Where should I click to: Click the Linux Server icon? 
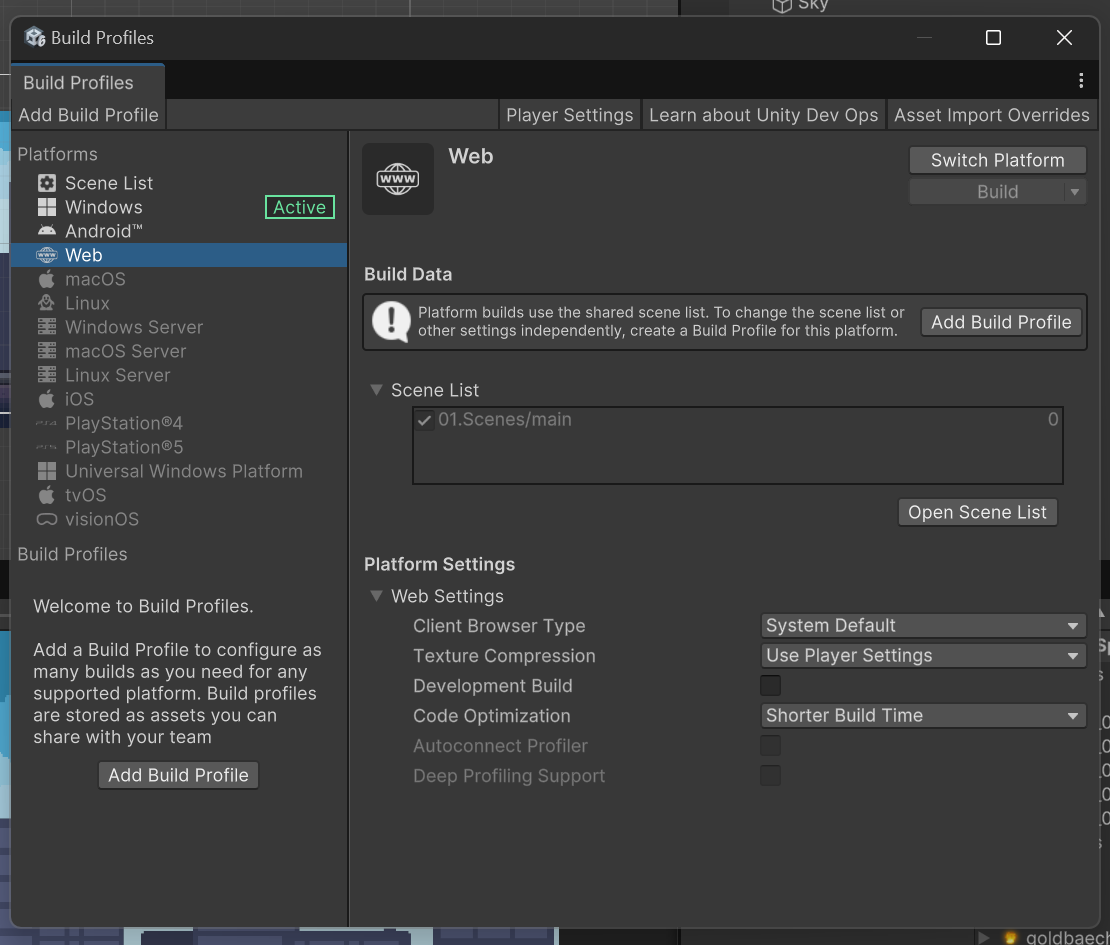[47, 375]
